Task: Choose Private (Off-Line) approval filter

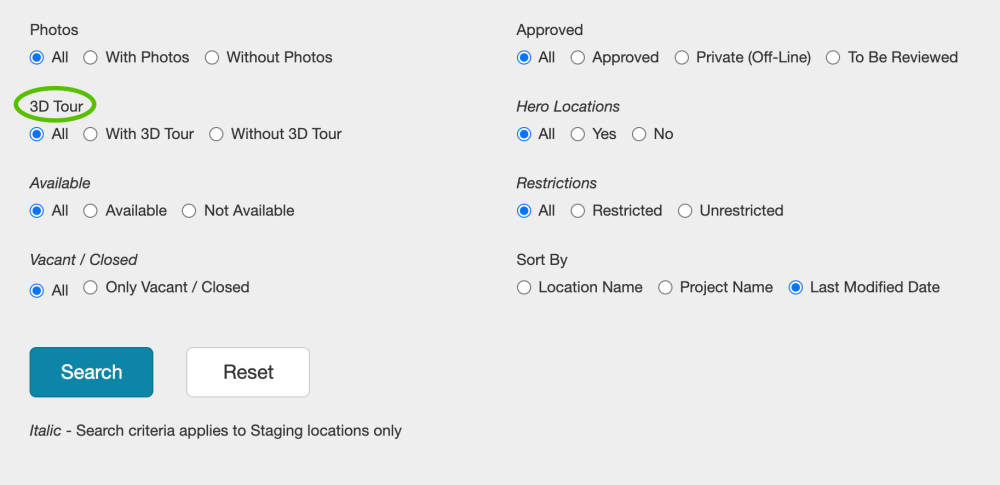Action: [682, 58]
